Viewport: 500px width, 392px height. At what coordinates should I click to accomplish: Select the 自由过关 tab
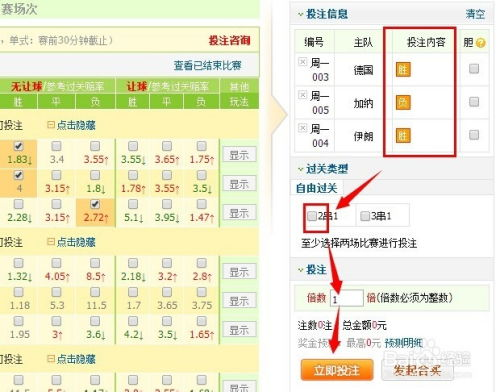click(x=317, y=188)
